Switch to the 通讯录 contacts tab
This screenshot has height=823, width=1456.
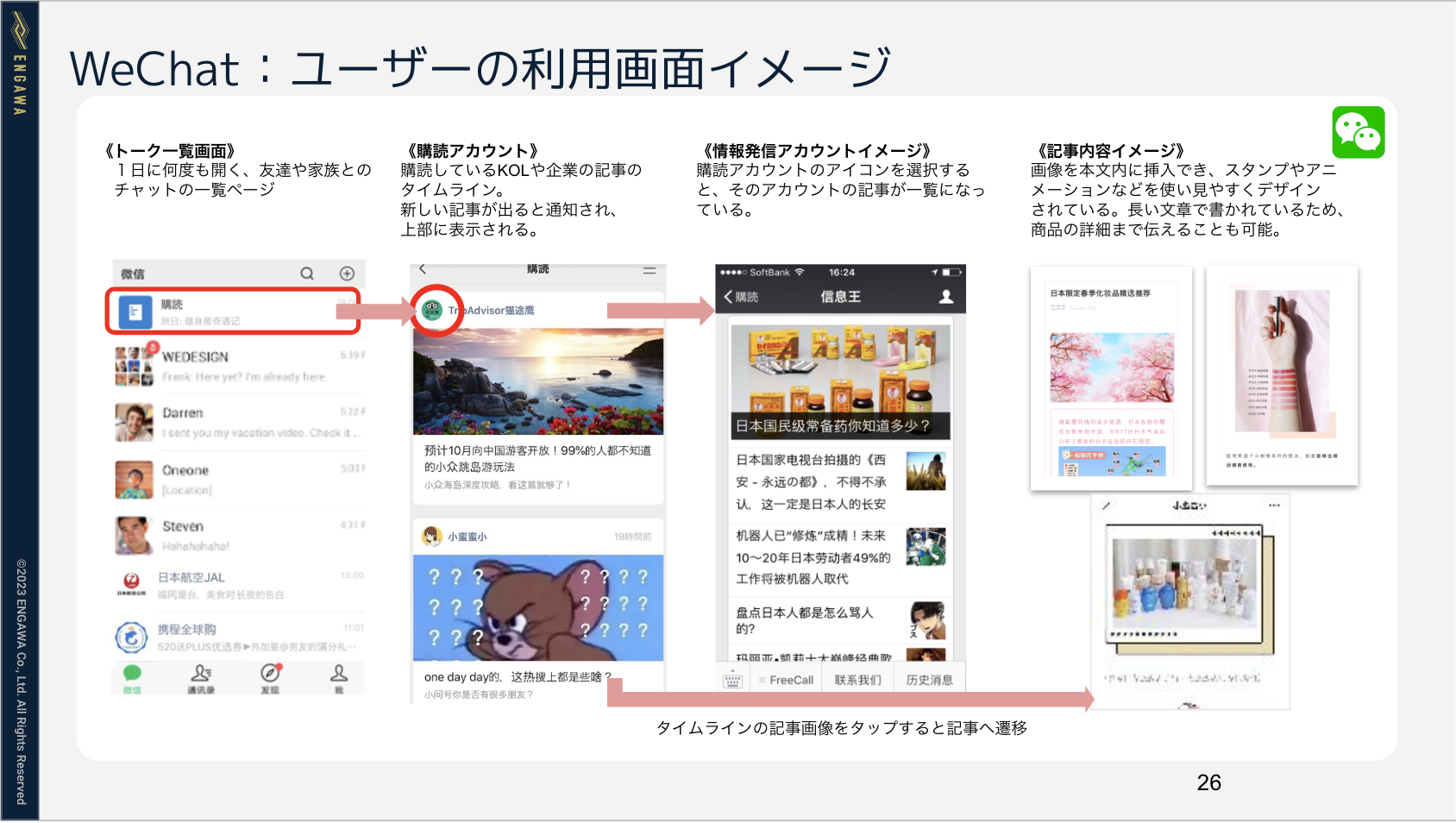pyautogui.click(x=201, y=678)
